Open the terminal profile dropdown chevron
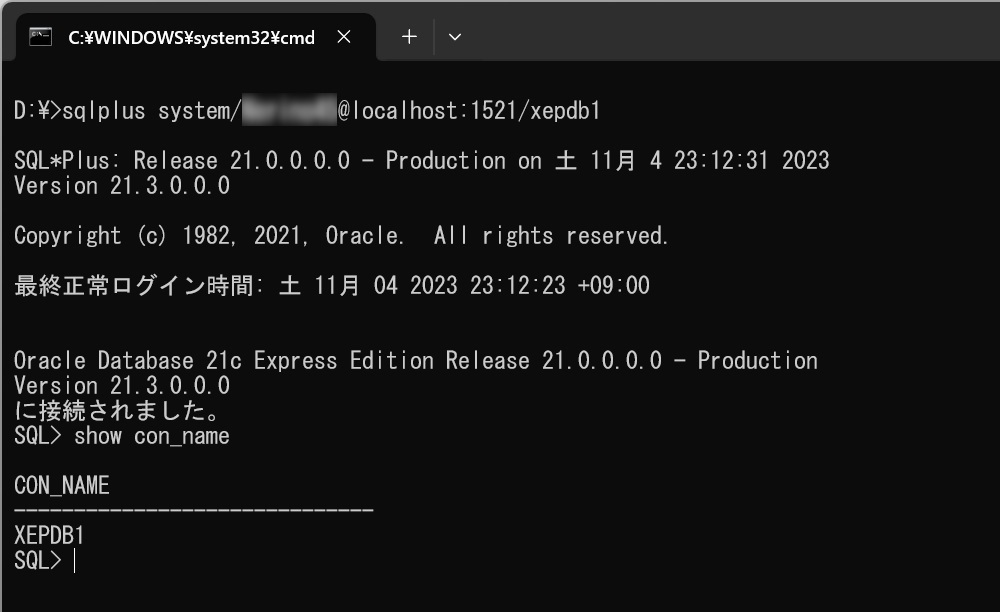 click(455, 36)
